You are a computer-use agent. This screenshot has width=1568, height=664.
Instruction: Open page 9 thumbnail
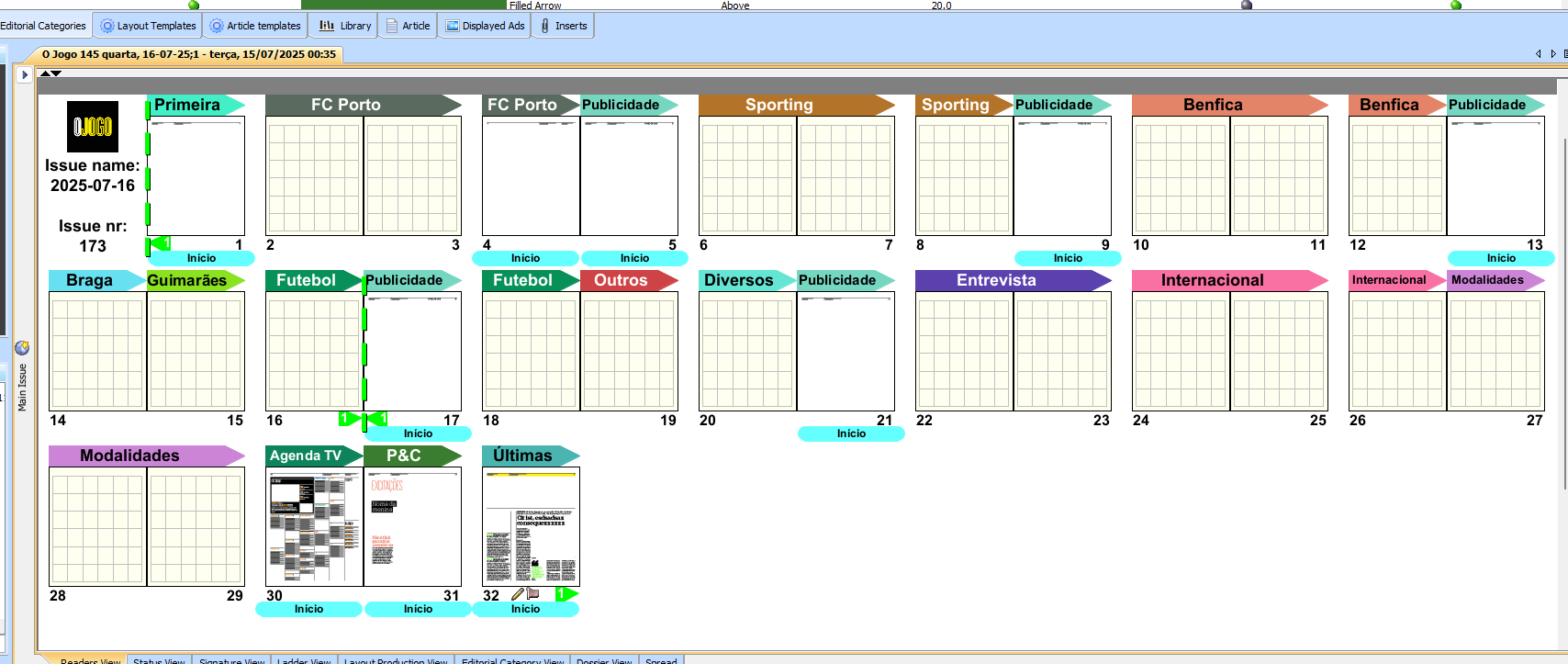click(x=1062, y=176)
